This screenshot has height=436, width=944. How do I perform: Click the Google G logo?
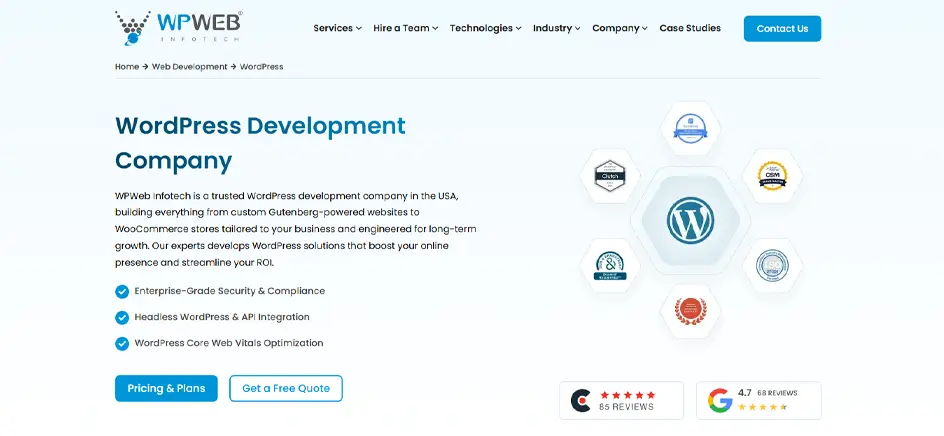[x=719, y=400]
